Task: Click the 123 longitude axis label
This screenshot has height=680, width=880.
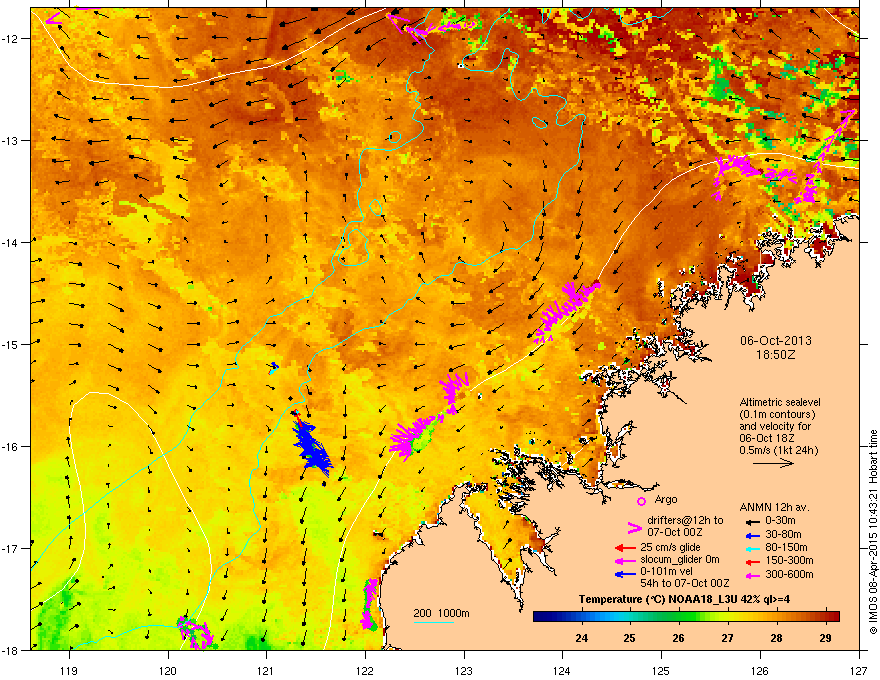Action: [x=464, y=670]
